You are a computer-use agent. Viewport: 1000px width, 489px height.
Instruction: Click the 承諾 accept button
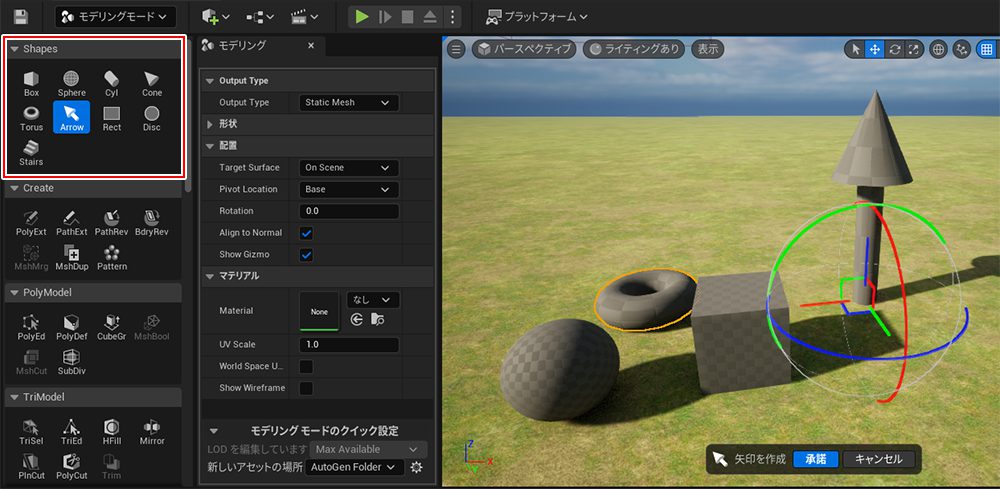[815, 459]
